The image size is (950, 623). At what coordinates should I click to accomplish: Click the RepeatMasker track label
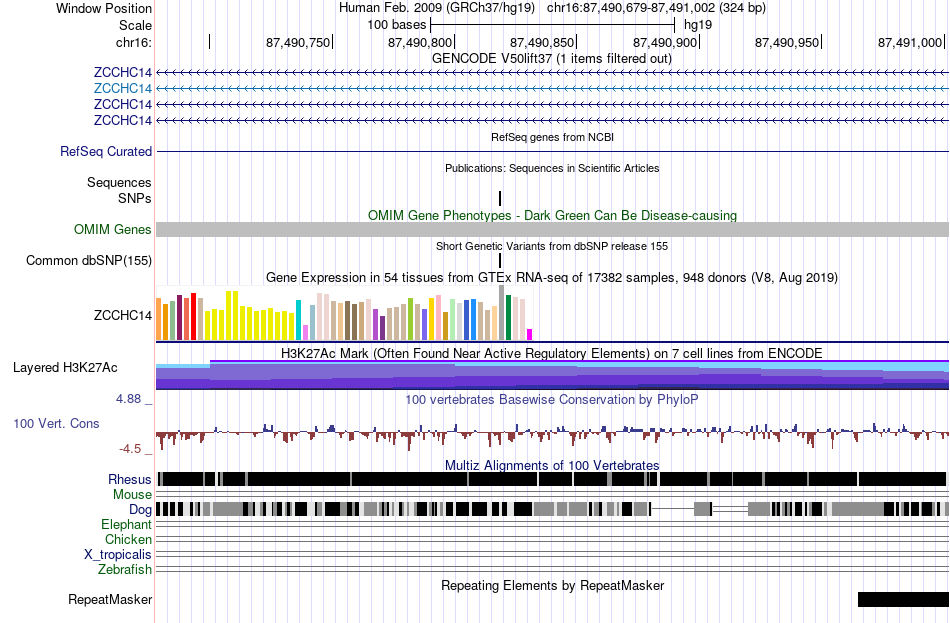coord(110,599)
